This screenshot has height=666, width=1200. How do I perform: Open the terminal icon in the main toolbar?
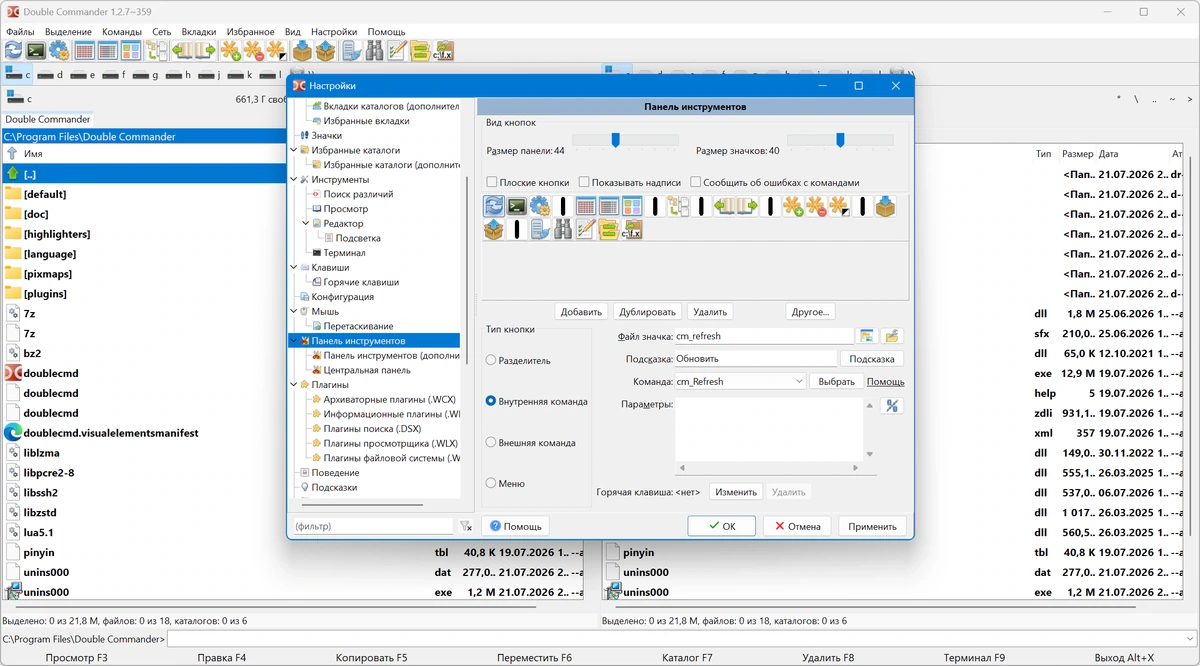(36, 50)
